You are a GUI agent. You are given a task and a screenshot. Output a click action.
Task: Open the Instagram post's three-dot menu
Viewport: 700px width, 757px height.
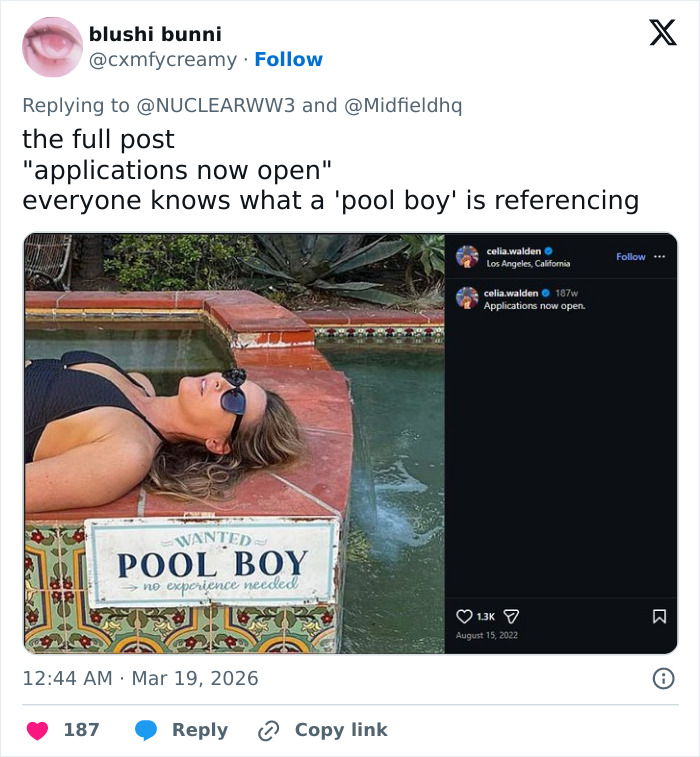click(x=659, y=257)
